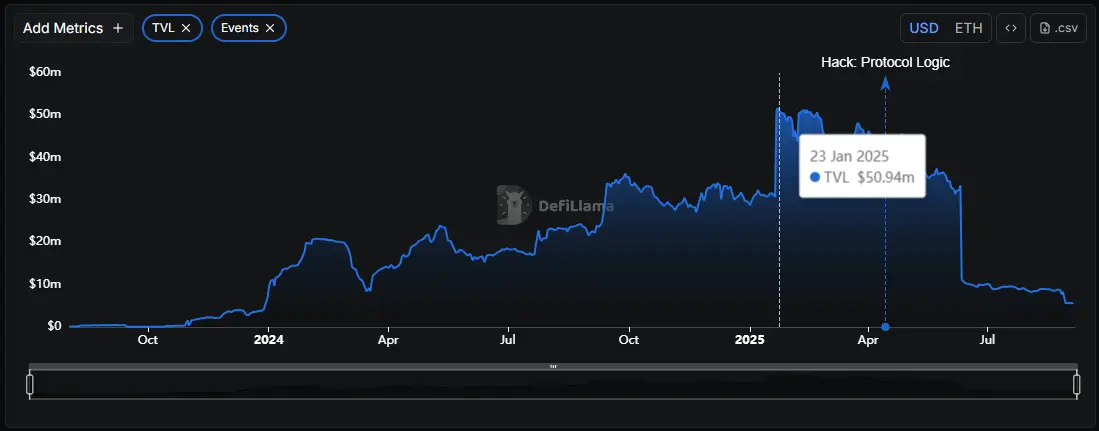Click the hack event arrowhead above the chart
Image resolution: width=1099 pixels, height=431 pixels.
tap(885, 84)
